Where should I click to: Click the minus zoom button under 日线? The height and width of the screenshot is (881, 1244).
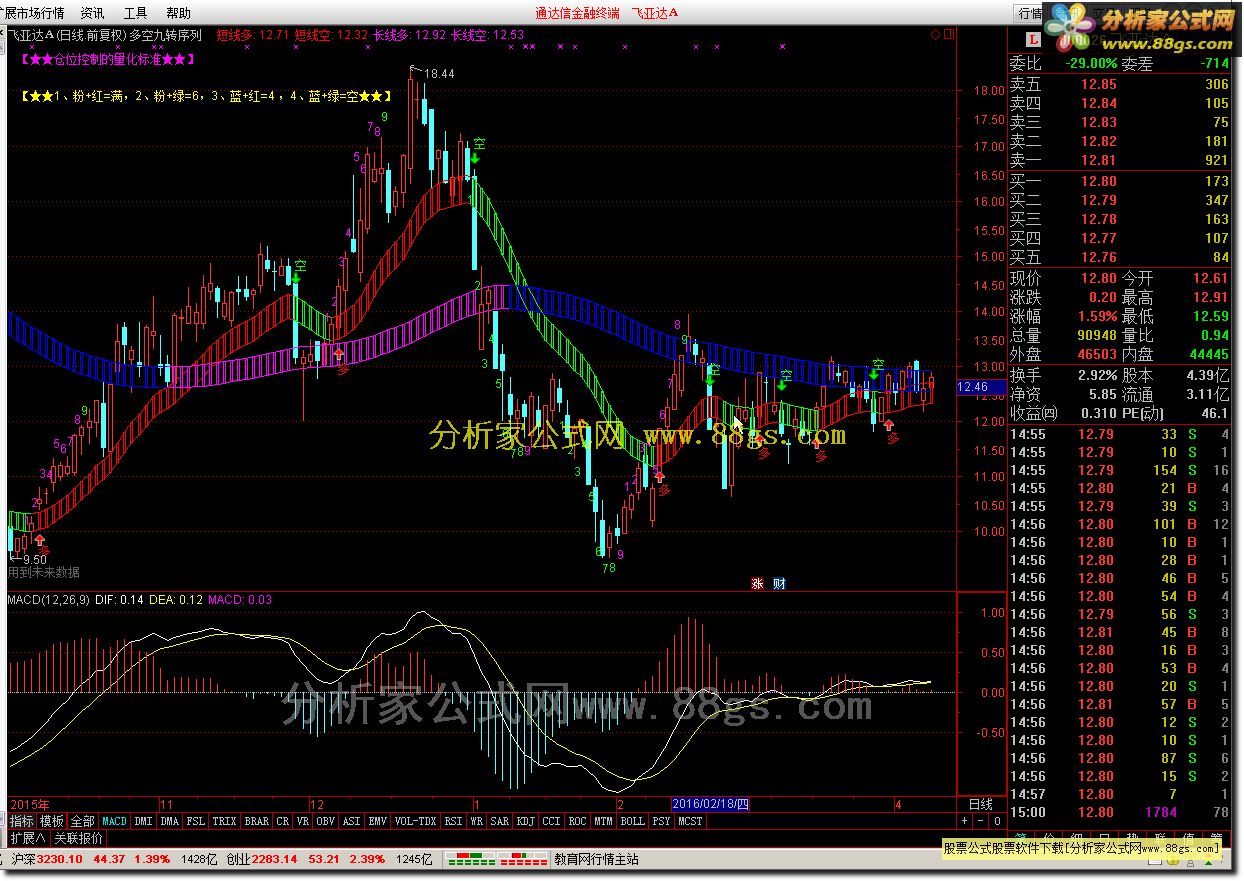click(981, 821)
